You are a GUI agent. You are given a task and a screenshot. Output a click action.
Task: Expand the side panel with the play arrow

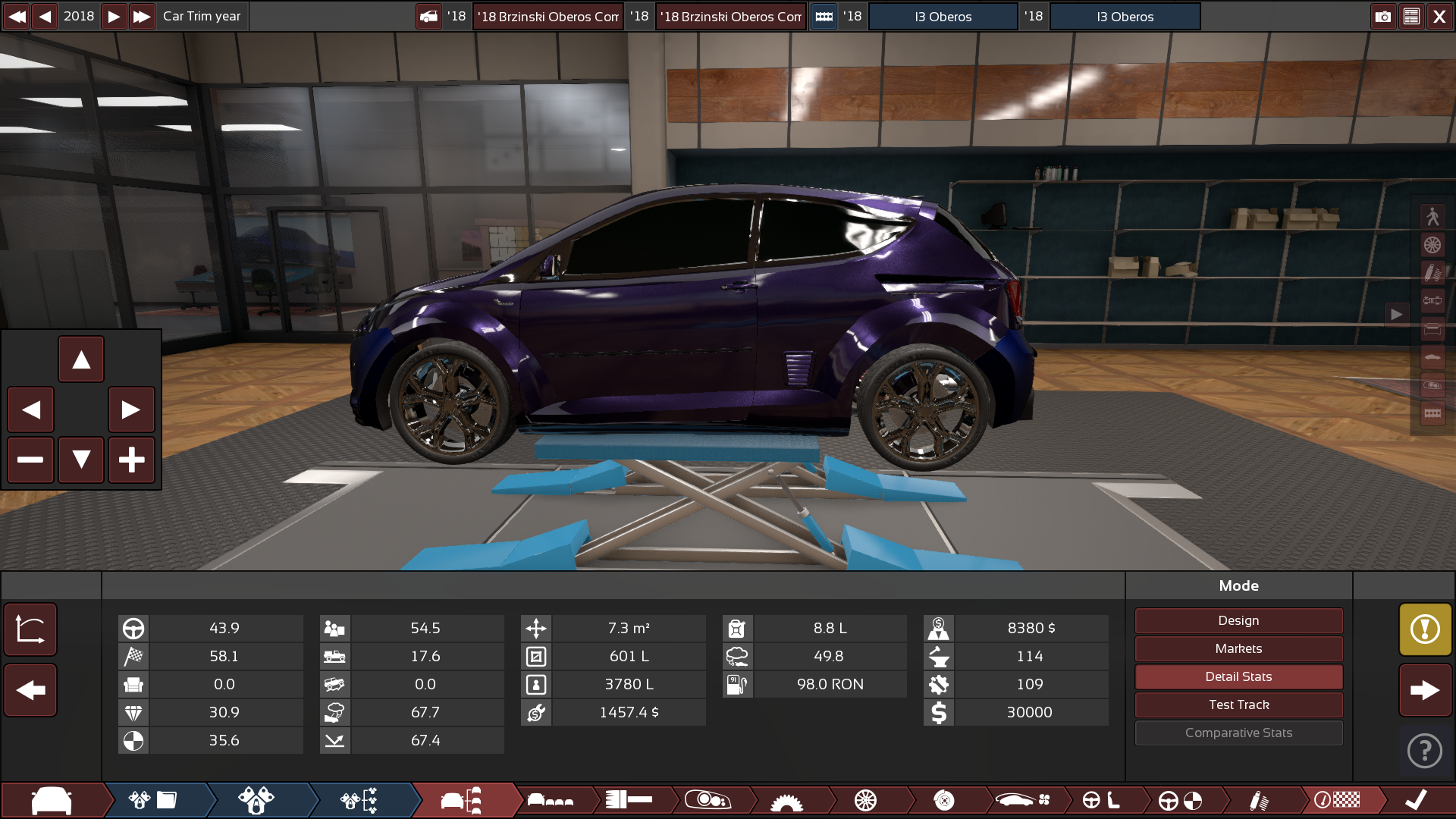(x=1396, y=314)
